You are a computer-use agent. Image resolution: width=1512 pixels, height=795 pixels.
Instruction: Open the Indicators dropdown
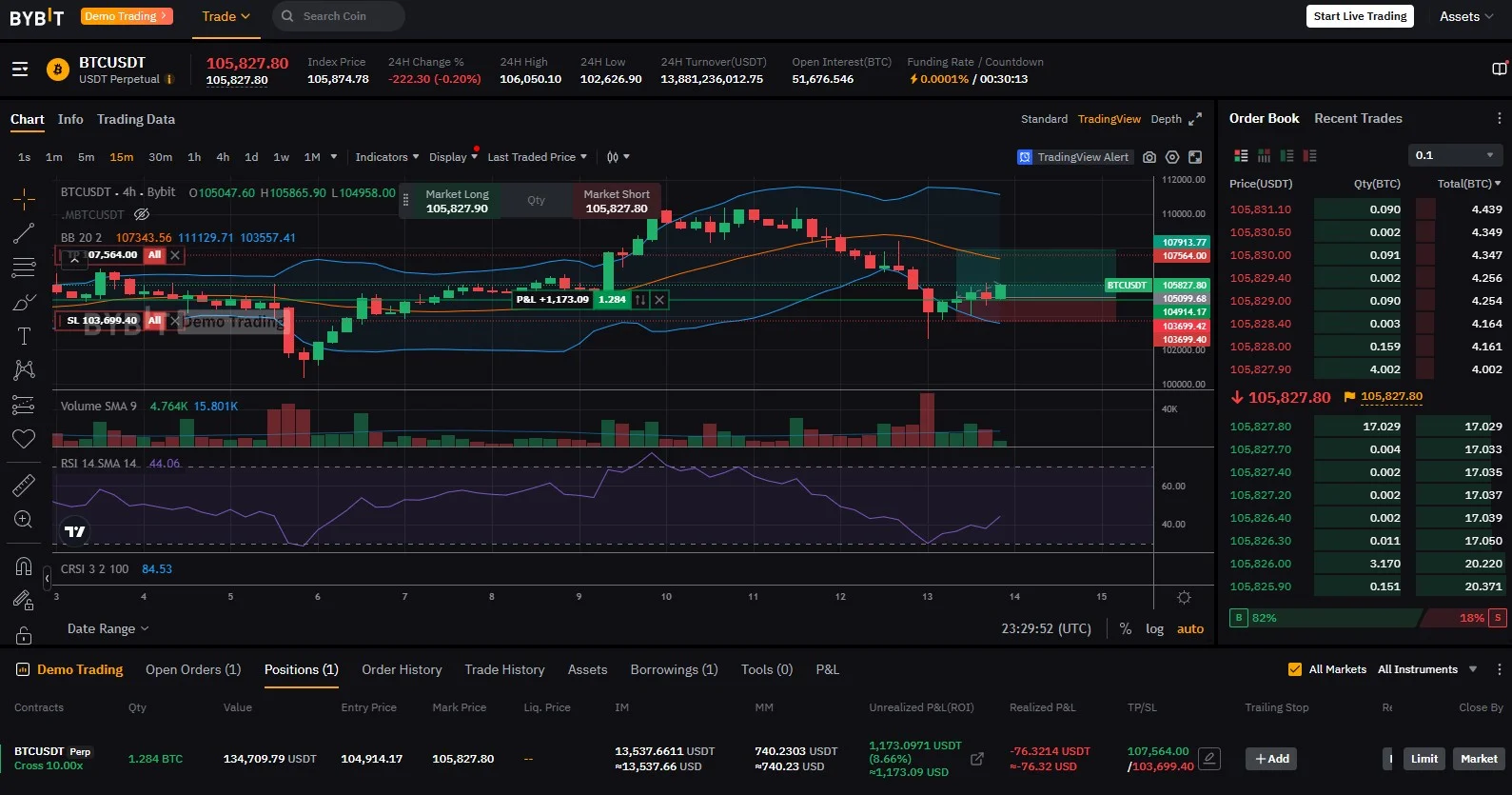click(387, 157)
